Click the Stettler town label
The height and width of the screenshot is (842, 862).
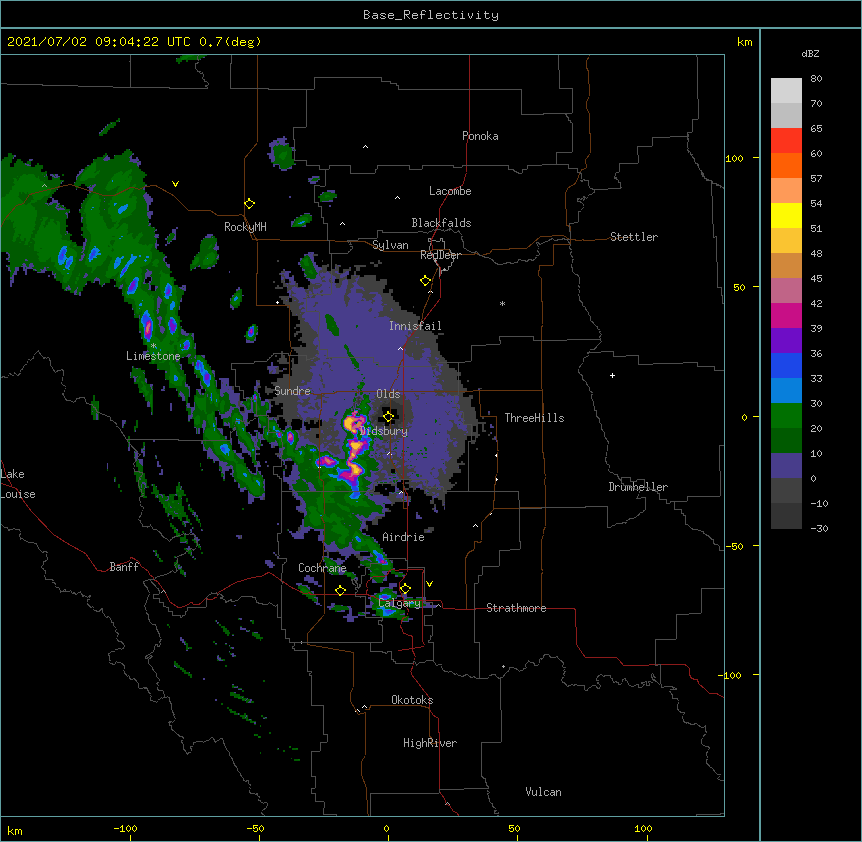(x=634, y=237)
